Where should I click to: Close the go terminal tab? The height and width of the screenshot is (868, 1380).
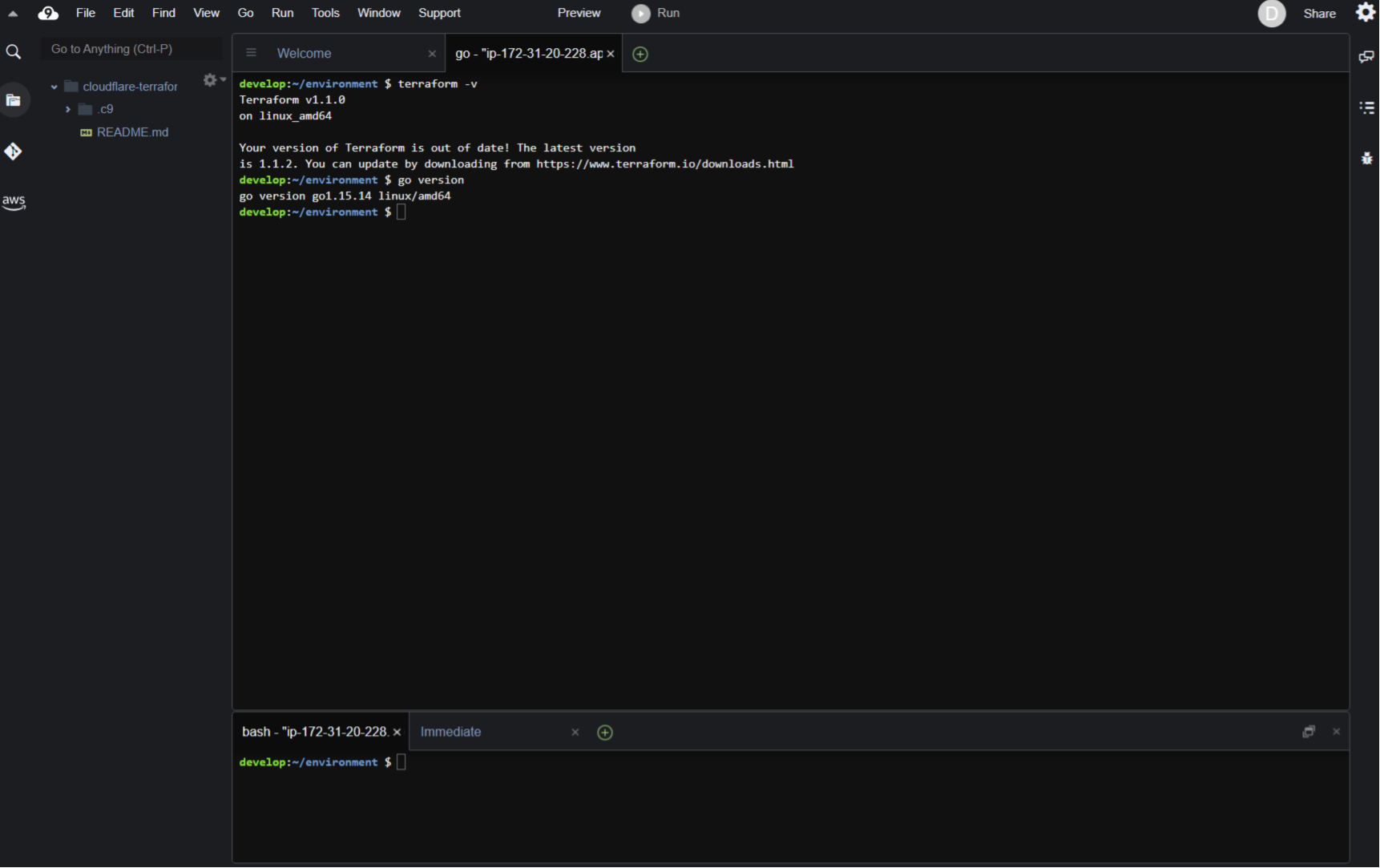(611, 54)
